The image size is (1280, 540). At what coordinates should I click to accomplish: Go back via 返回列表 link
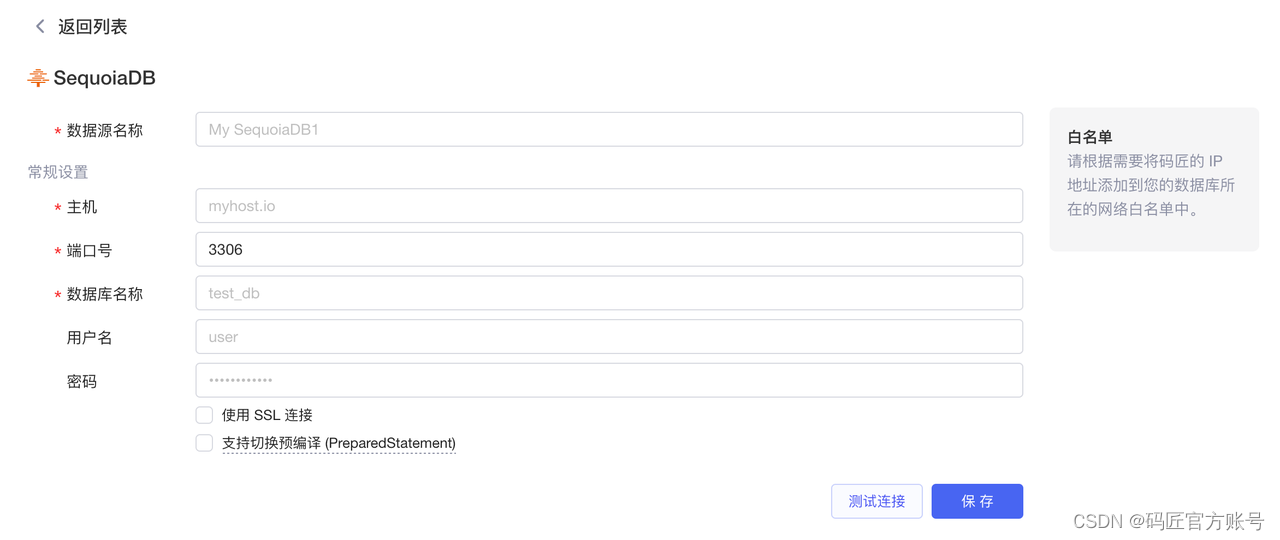(x=92, y=27)
